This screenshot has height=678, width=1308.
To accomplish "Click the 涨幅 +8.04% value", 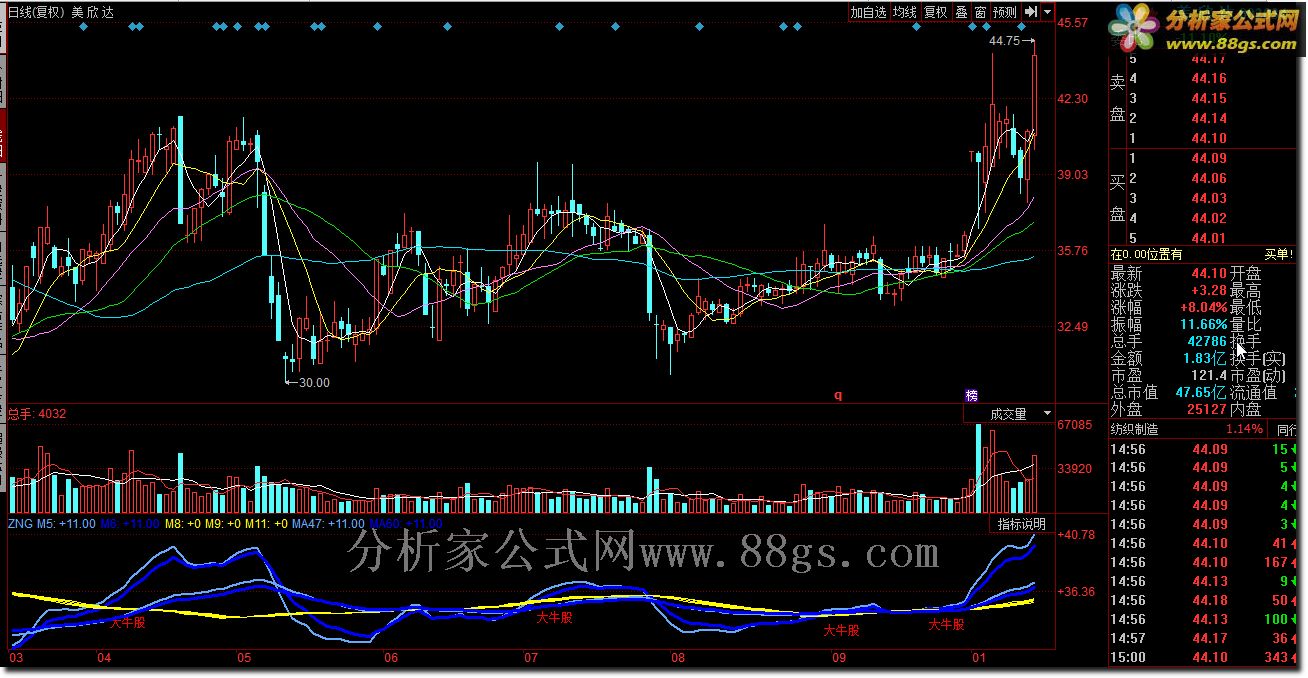I will click(1204, 307).
